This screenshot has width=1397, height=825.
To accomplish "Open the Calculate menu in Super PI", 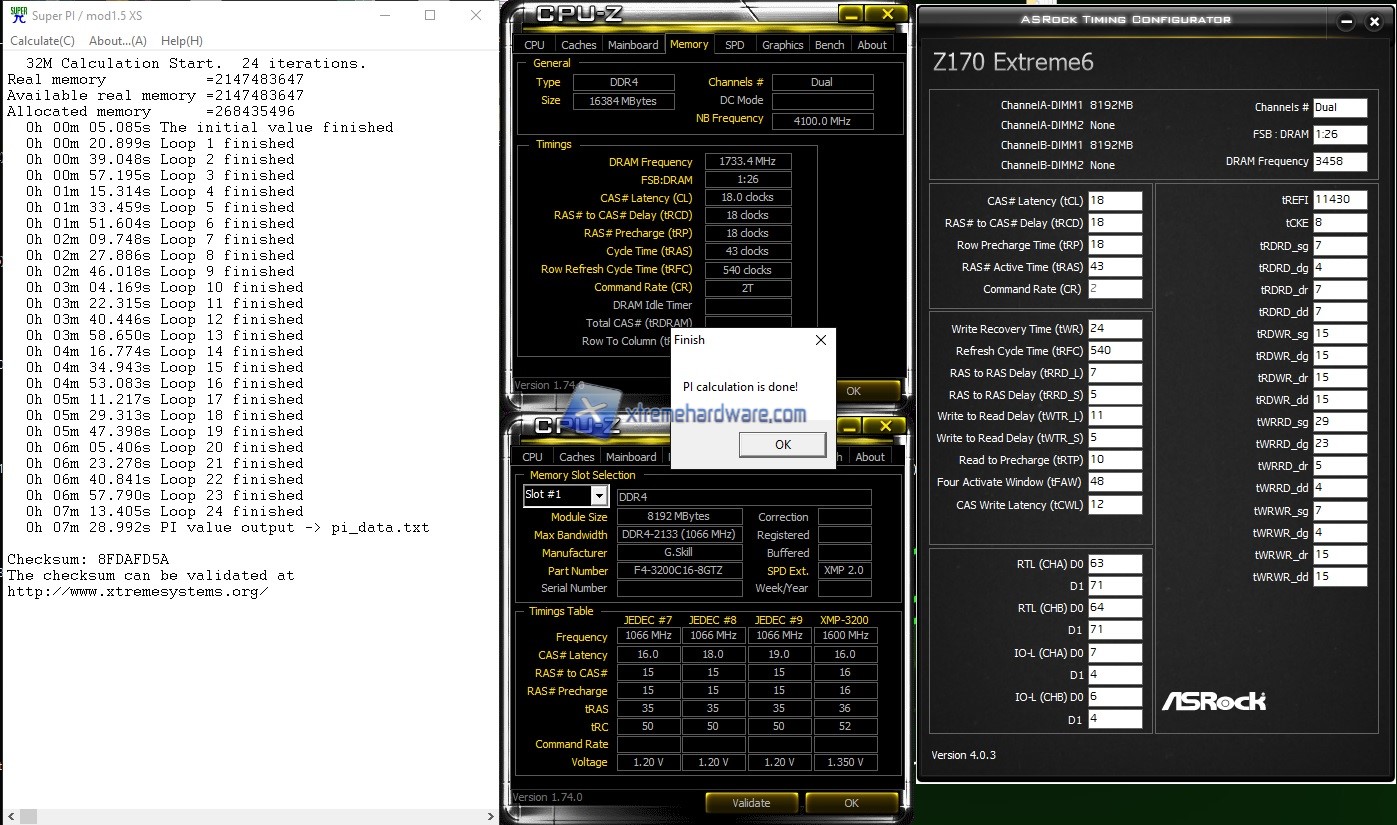I will click(41, 40).
